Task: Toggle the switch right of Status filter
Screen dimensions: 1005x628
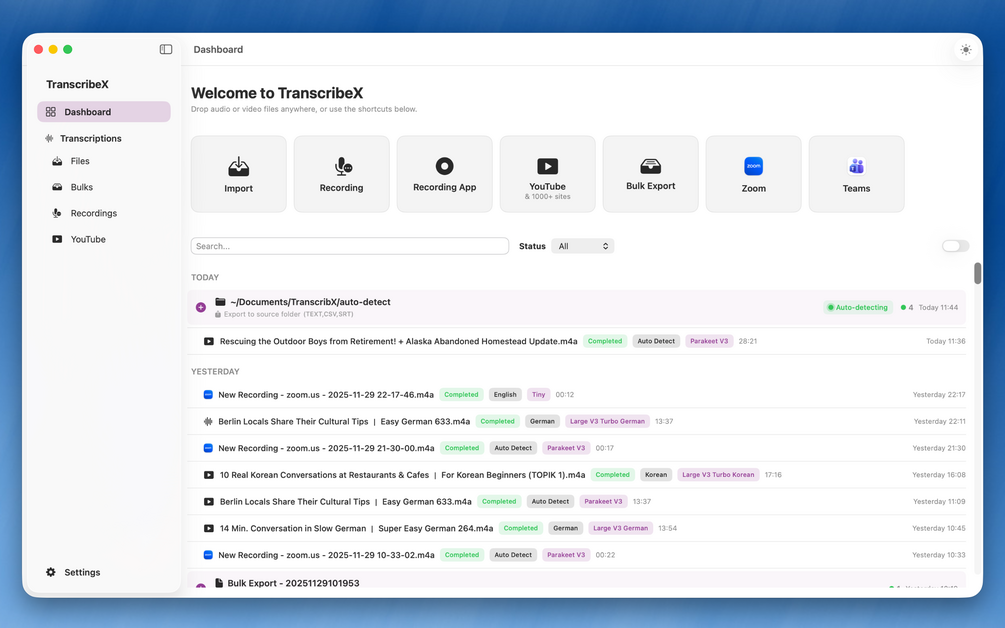Action: pyautogui.click(x=955, y=246)
